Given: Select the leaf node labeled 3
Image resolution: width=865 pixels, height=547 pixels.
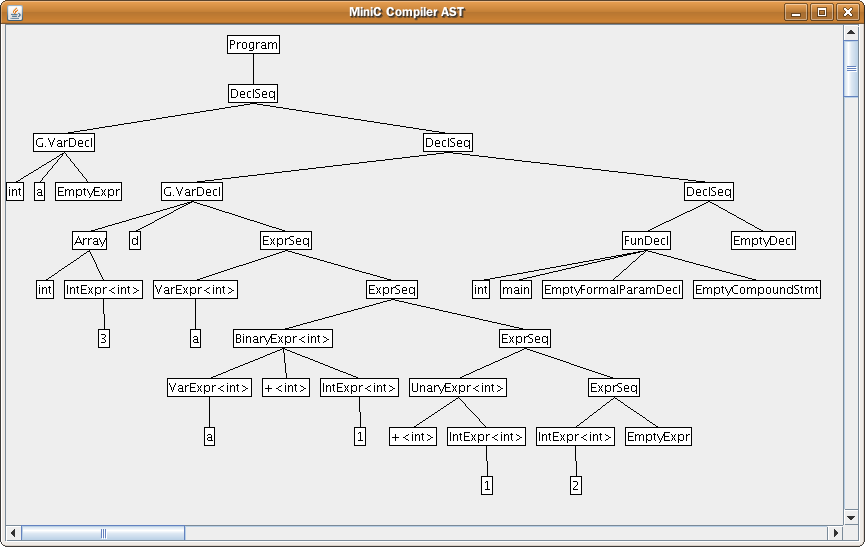Looking at the screenshot, I should tap(104, 339).
